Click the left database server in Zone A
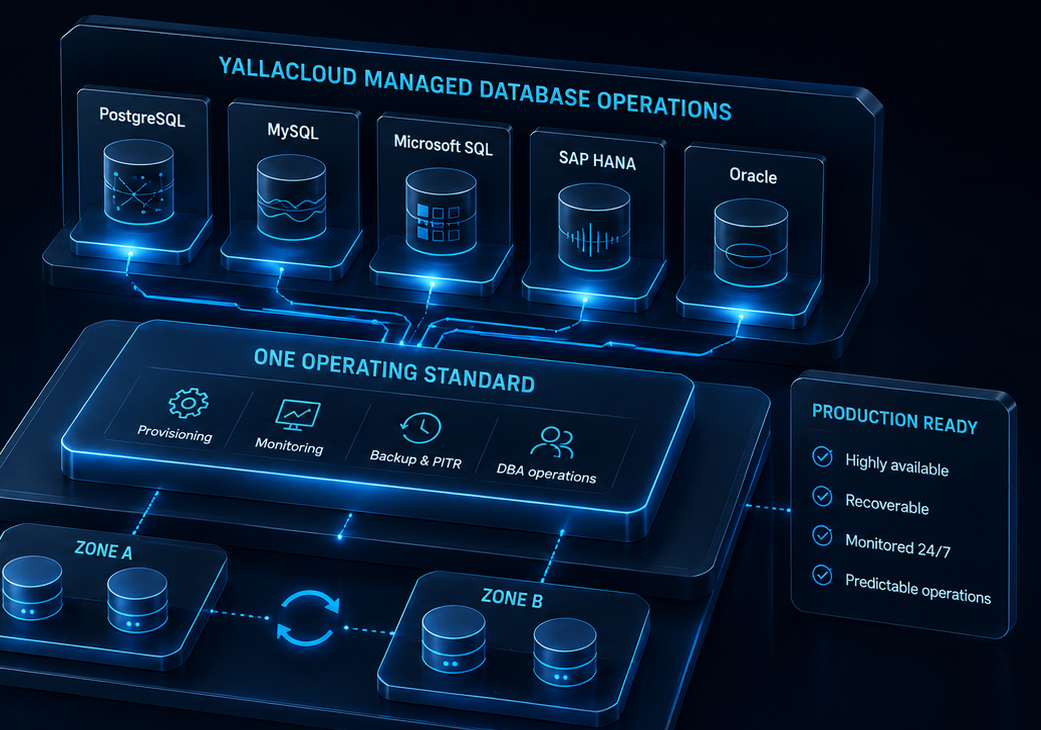This screenshot has height=730, width=1041. coord(32,588)
